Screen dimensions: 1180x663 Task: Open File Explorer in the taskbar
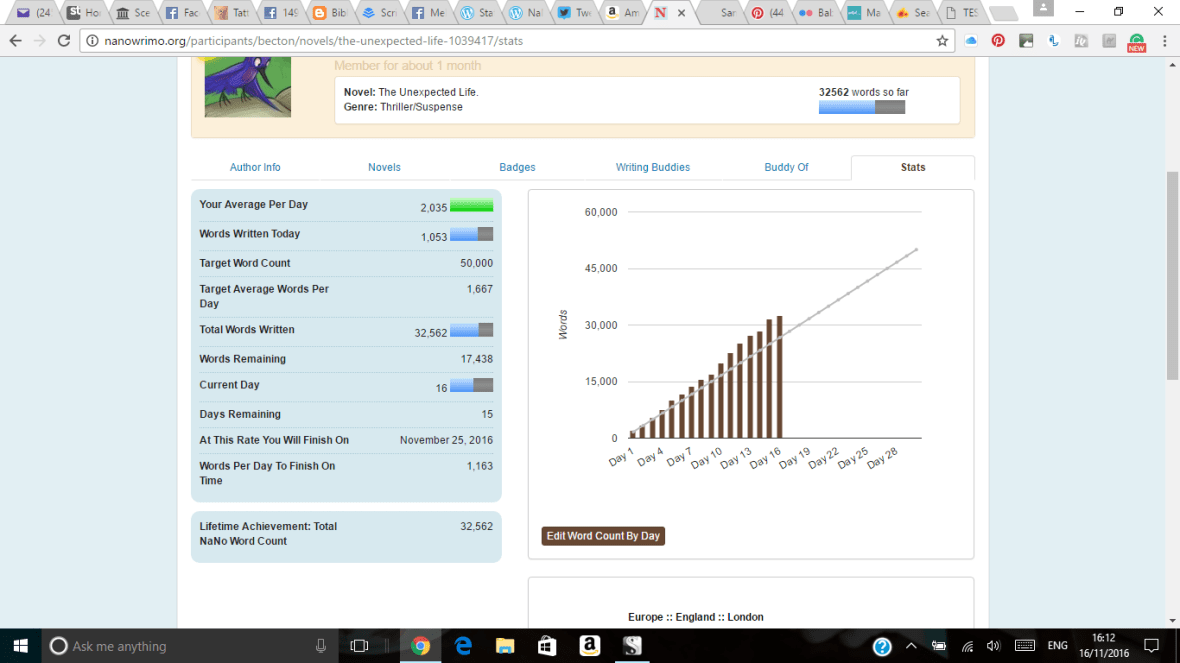tap(505, 646)
